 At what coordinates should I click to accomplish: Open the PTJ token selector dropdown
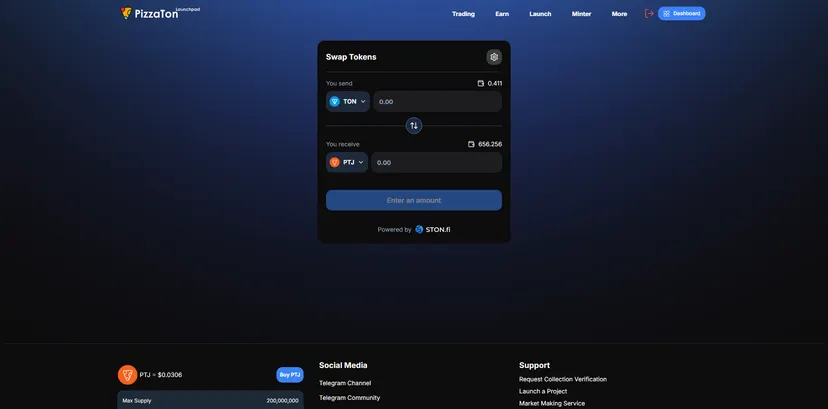click(x=346, y=163)
